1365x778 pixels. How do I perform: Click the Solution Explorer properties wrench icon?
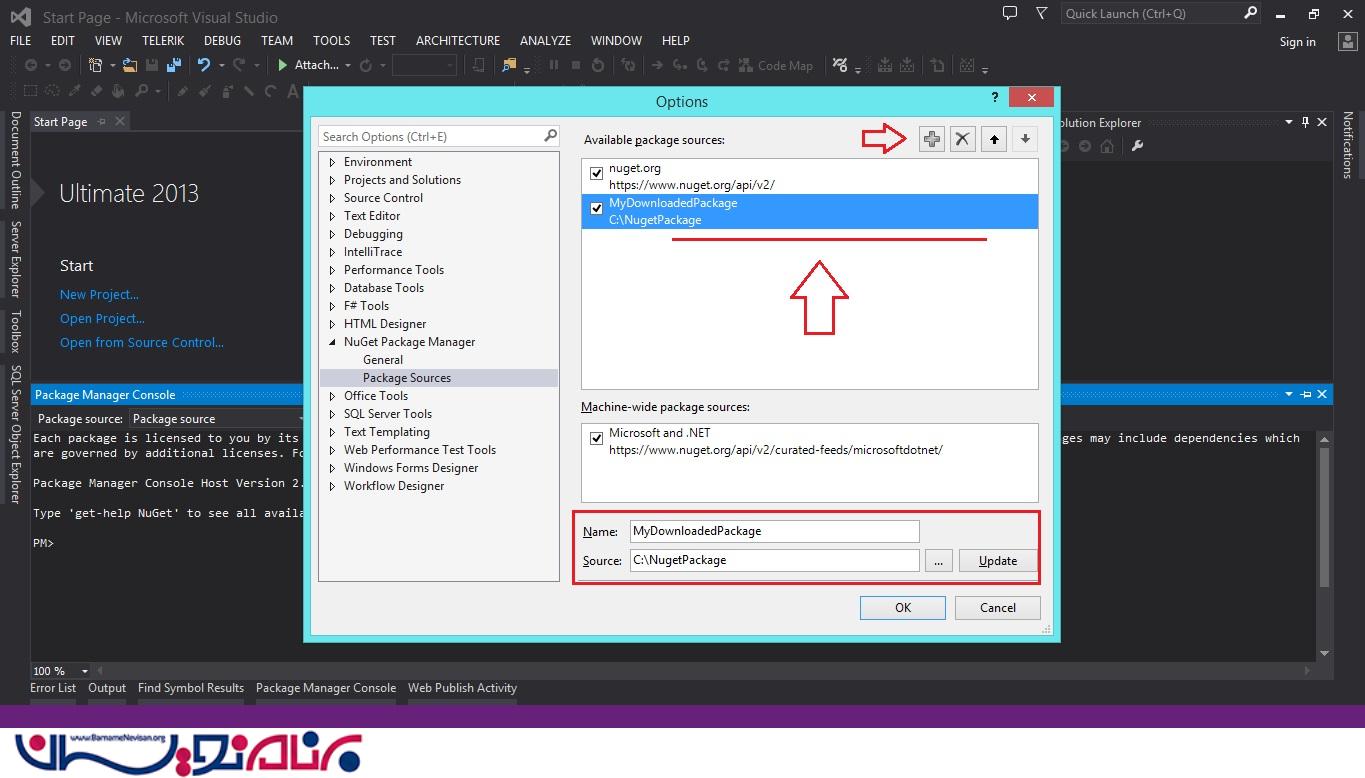(x=1137, y=146)
